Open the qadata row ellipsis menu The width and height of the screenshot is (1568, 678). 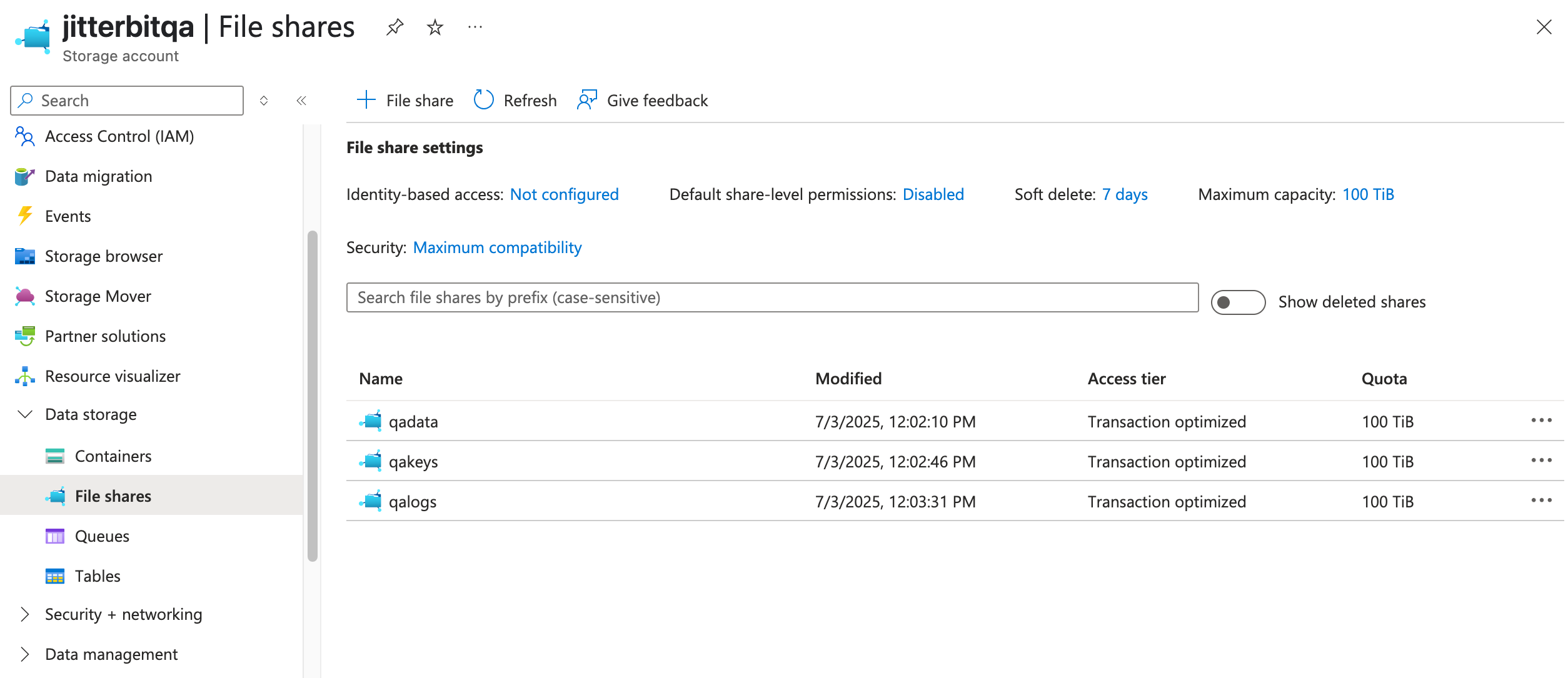click(x=1541, y=421)
